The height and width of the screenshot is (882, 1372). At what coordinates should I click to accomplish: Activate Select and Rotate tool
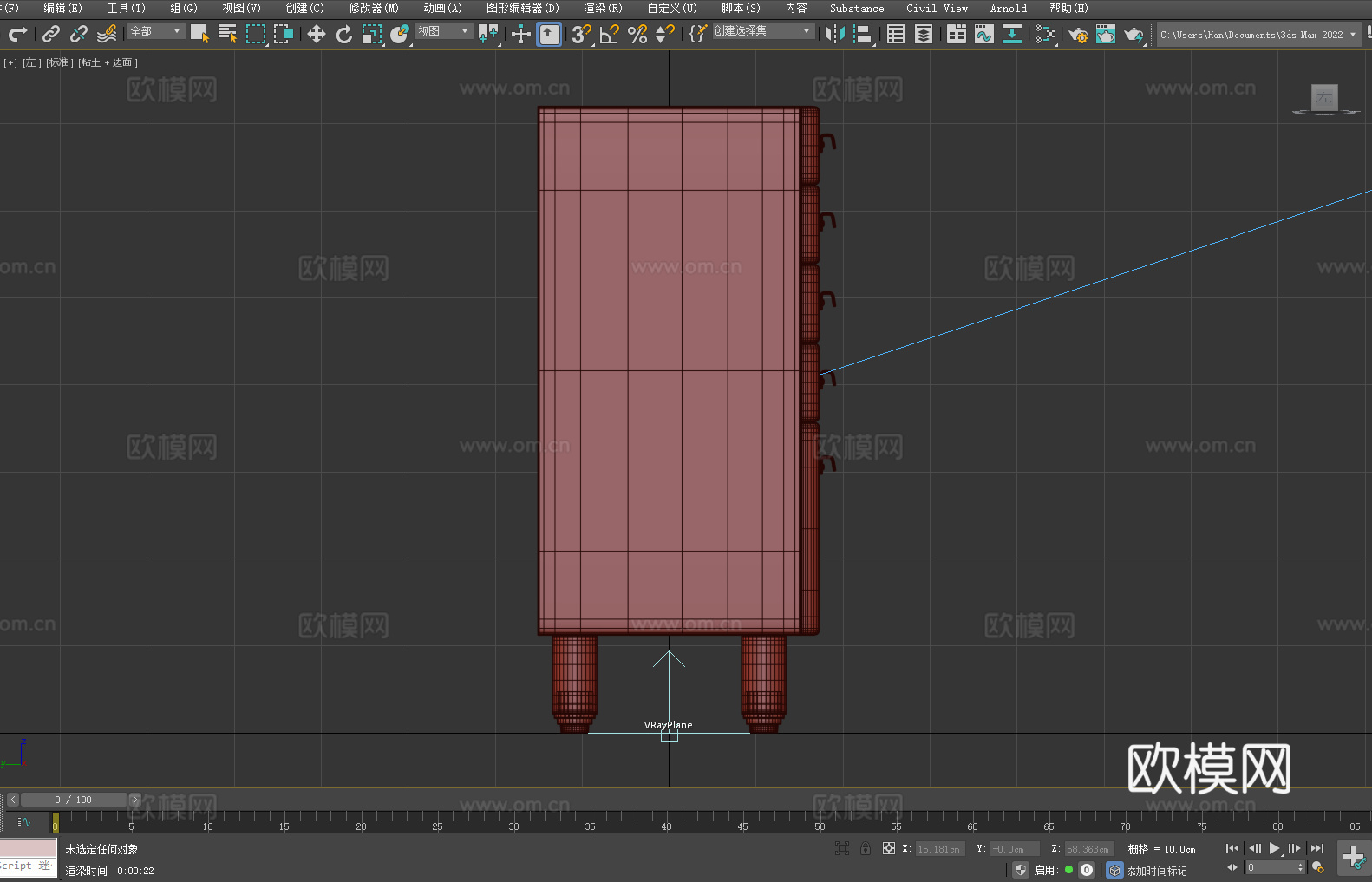344,34
